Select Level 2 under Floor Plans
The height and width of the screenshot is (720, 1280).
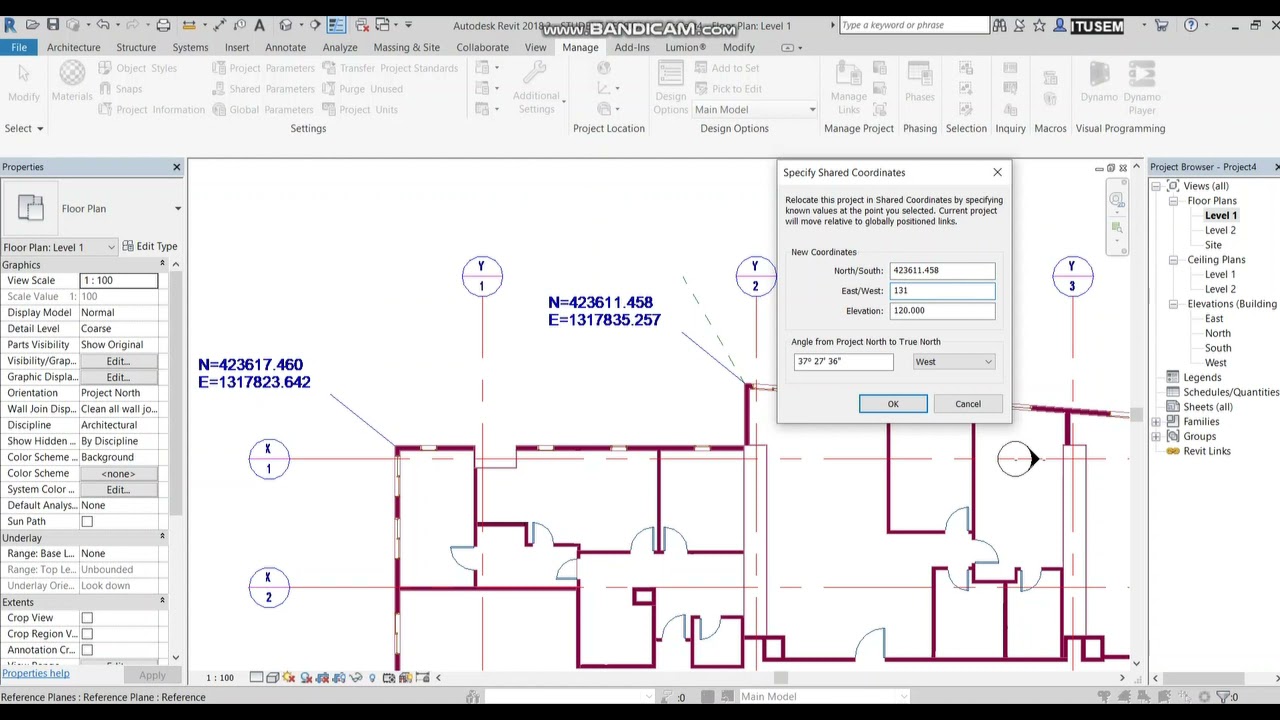1220,230
